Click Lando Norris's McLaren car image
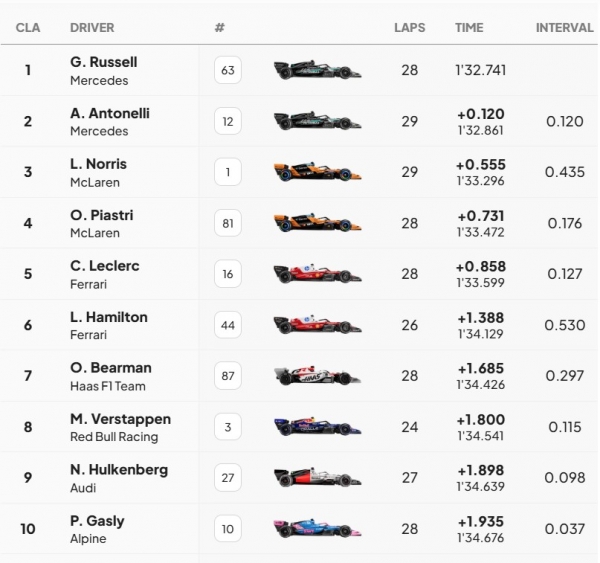The height and width of the screenshot is (563, 600). 317,172
